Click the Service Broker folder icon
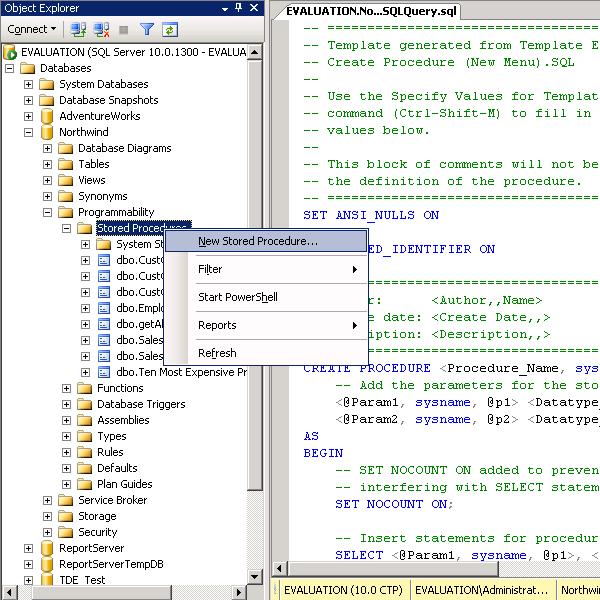The width and height of the screenshot is (600, 600). (x=65, y=501)
